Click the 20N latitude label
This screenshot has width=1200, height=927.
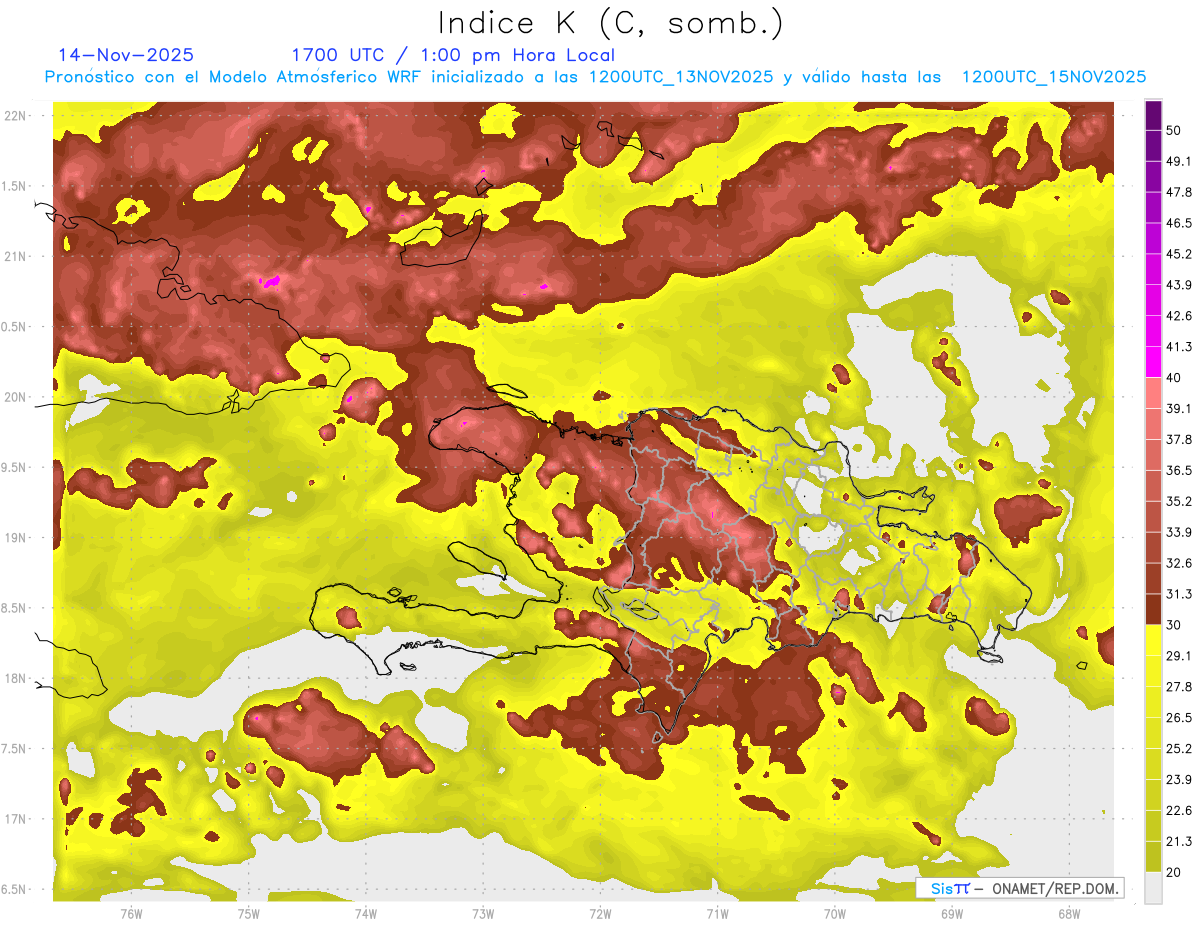click(16, 397)
